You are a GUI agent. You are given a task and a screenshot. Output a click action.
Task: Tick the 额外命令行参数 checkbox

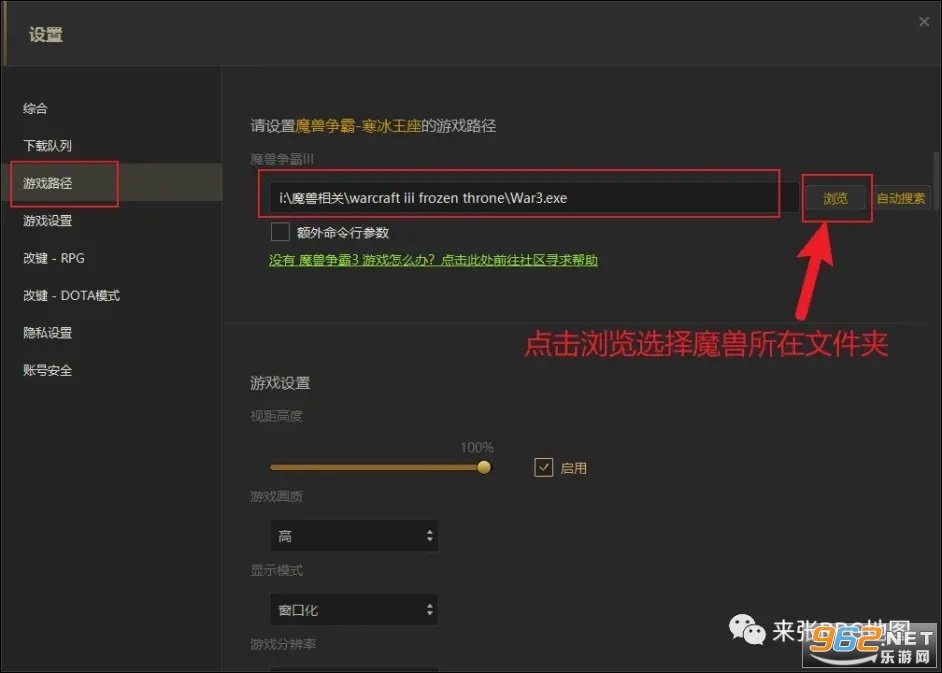pyautogui.click(x=280, y=232)
